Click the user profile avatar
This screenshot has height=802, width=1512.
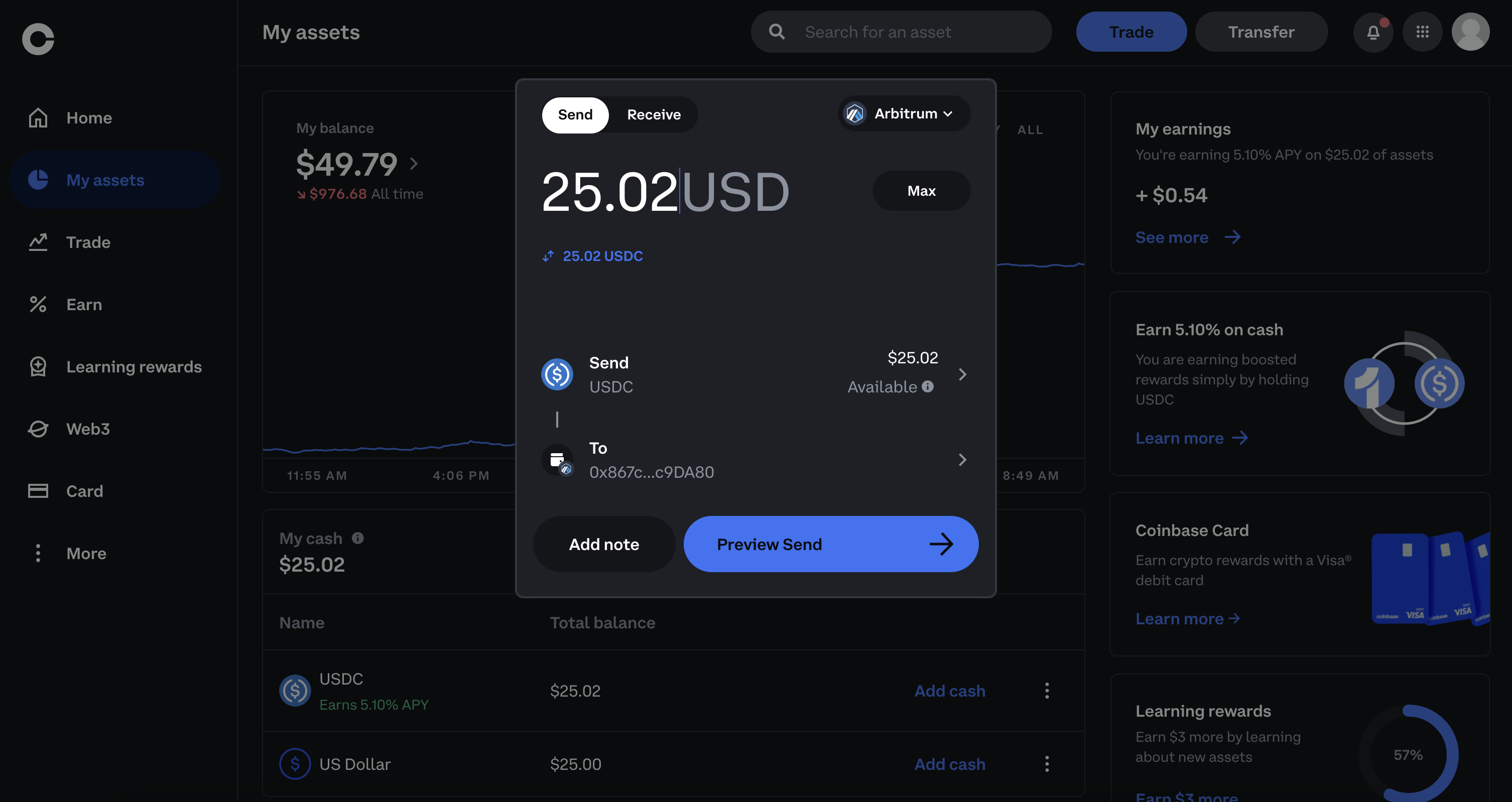[x=1470, y=32]
